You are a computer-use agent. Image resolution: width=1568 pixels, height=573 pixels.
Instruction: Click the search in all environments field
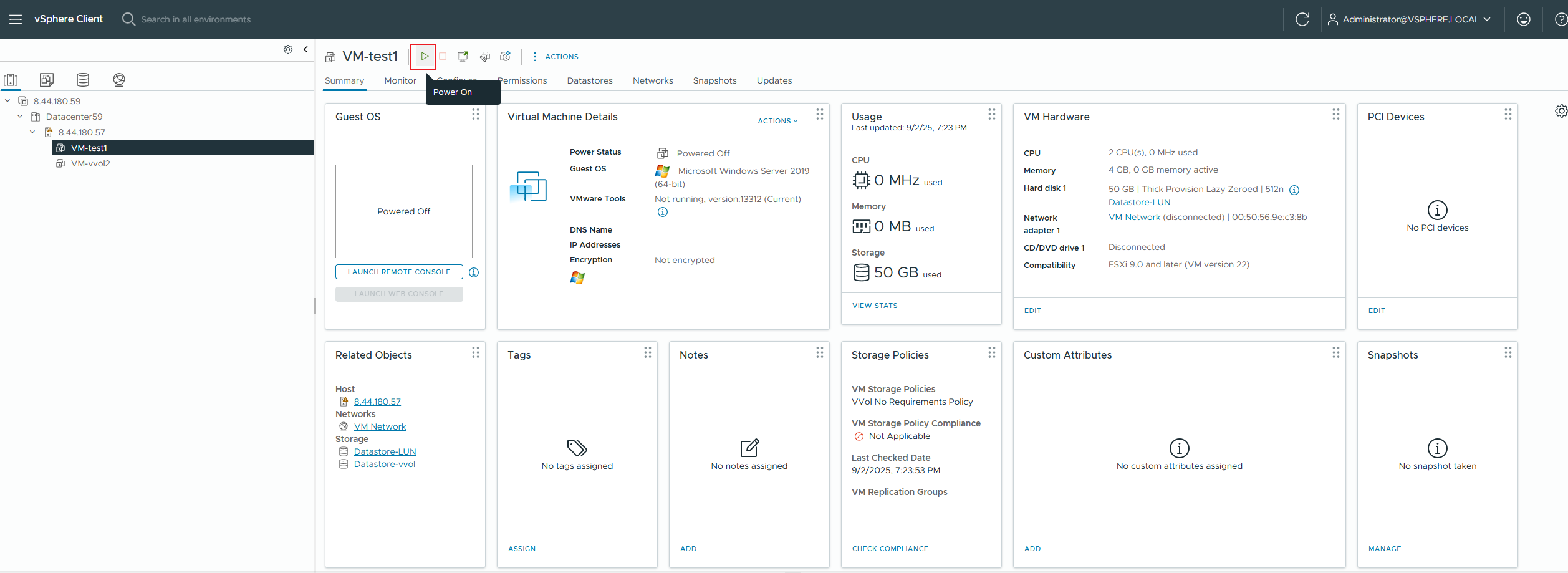(196, 19)
